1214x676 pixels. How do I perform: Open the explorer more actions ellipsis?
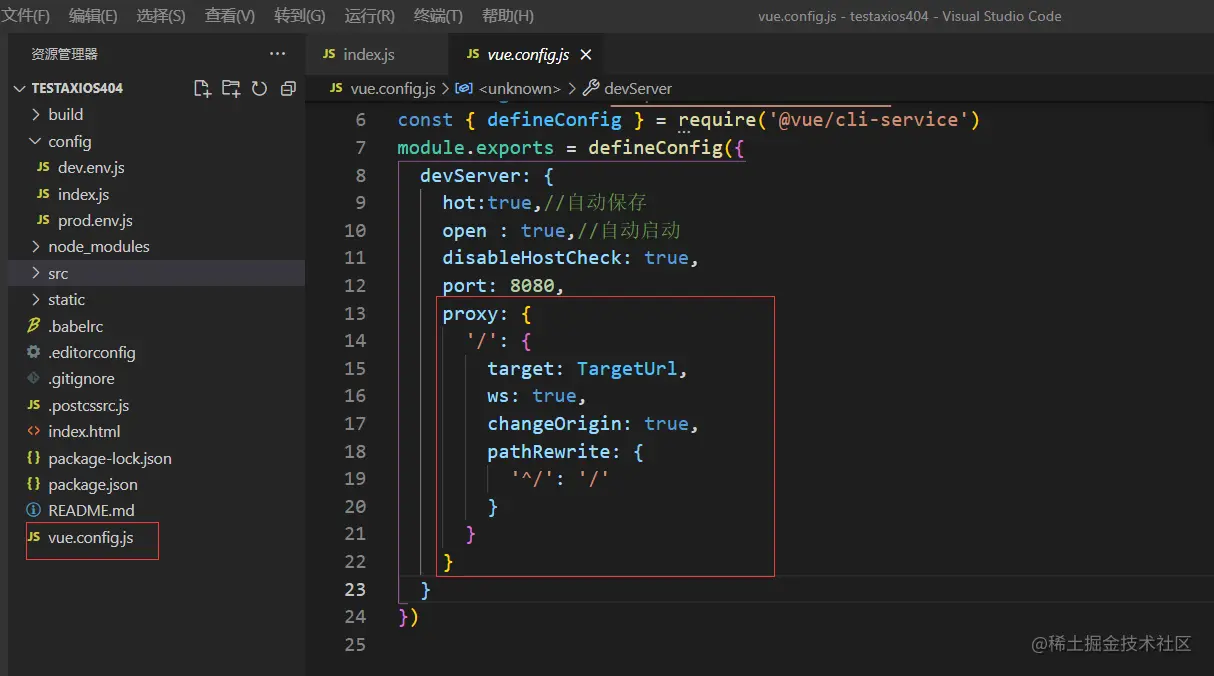pos(277,54)
